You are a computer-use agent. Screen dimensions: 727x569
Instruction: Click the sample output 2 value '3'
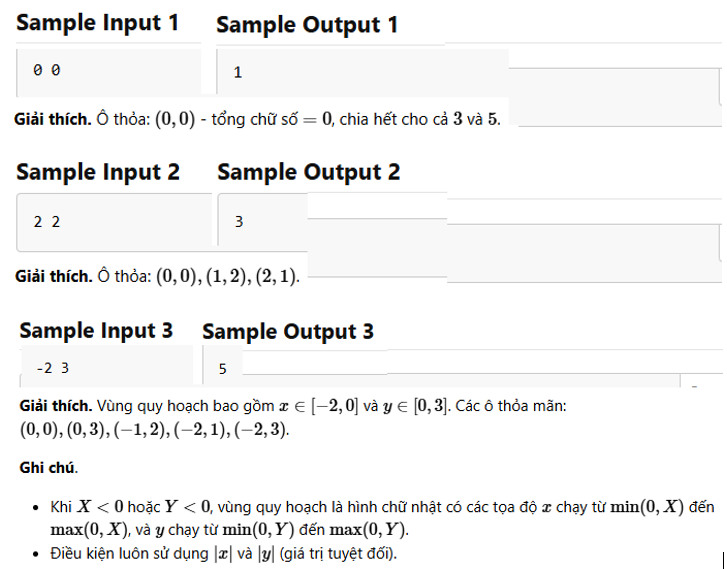[x=239, y=222]
